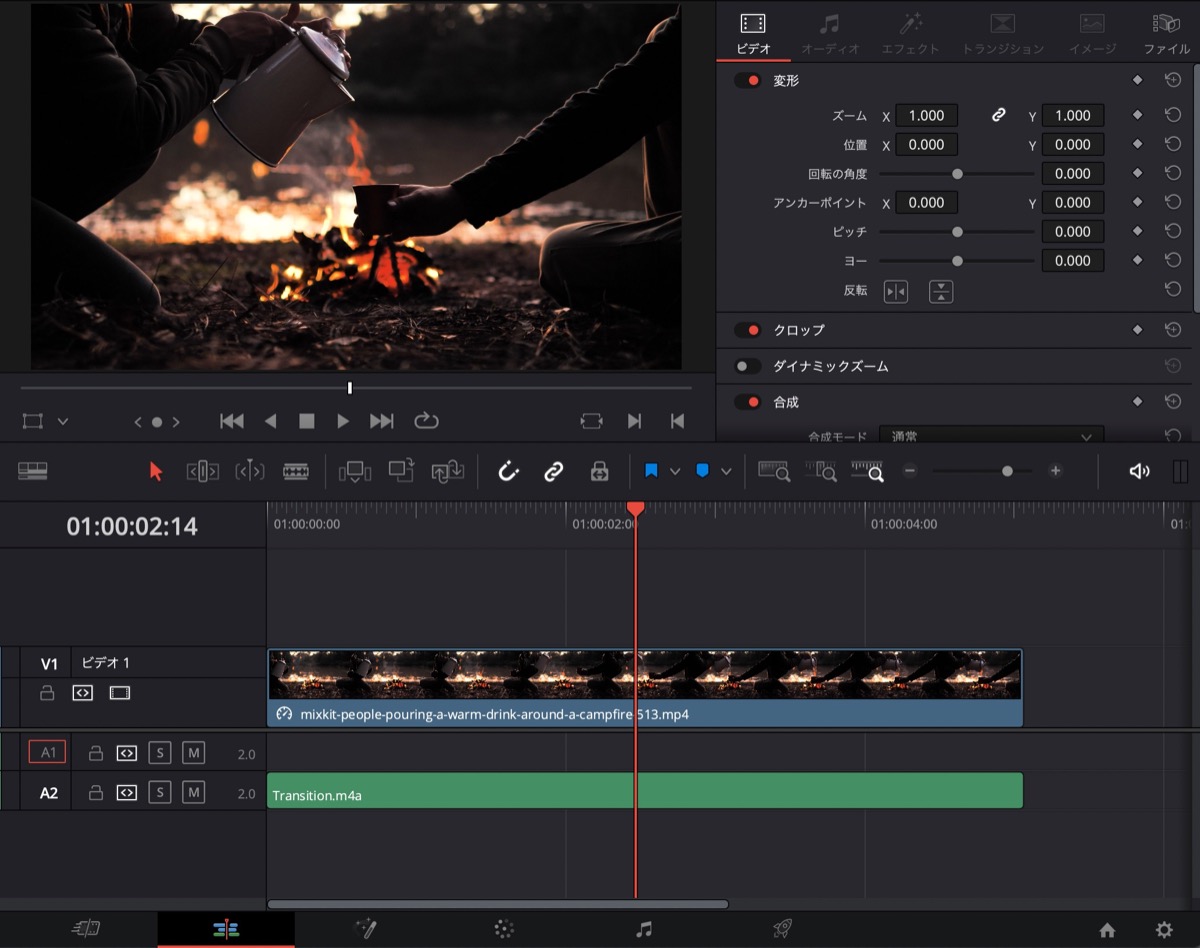Screen dimensions: 1200x948
Task: Expand the ダイナミックズーム section header
Action: click(x=831, y=367)
